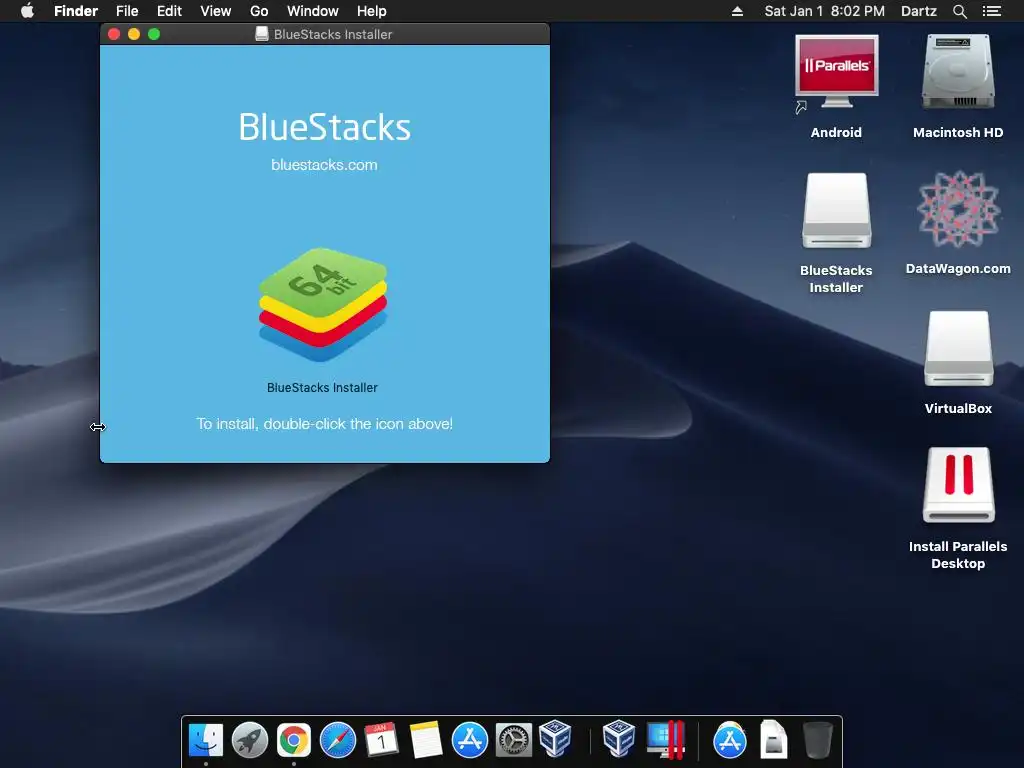Open Calendar from the Dock

coord(381,740)
